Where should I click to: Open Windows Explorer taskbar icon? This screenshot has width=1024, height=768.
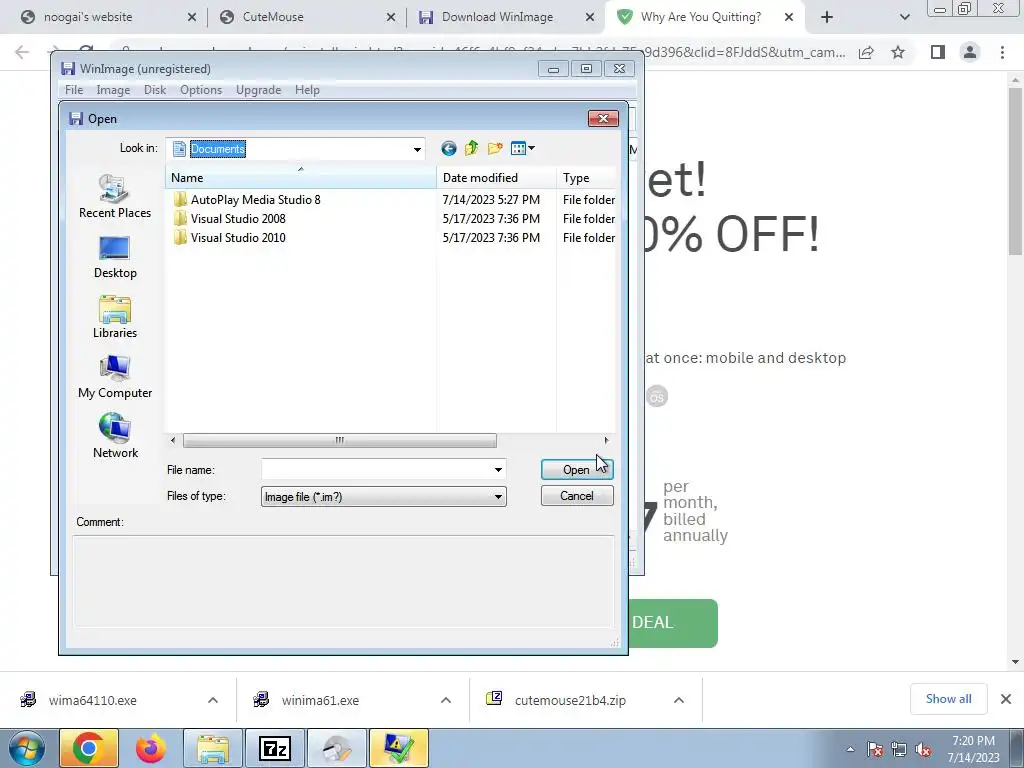tap(213, 748)
